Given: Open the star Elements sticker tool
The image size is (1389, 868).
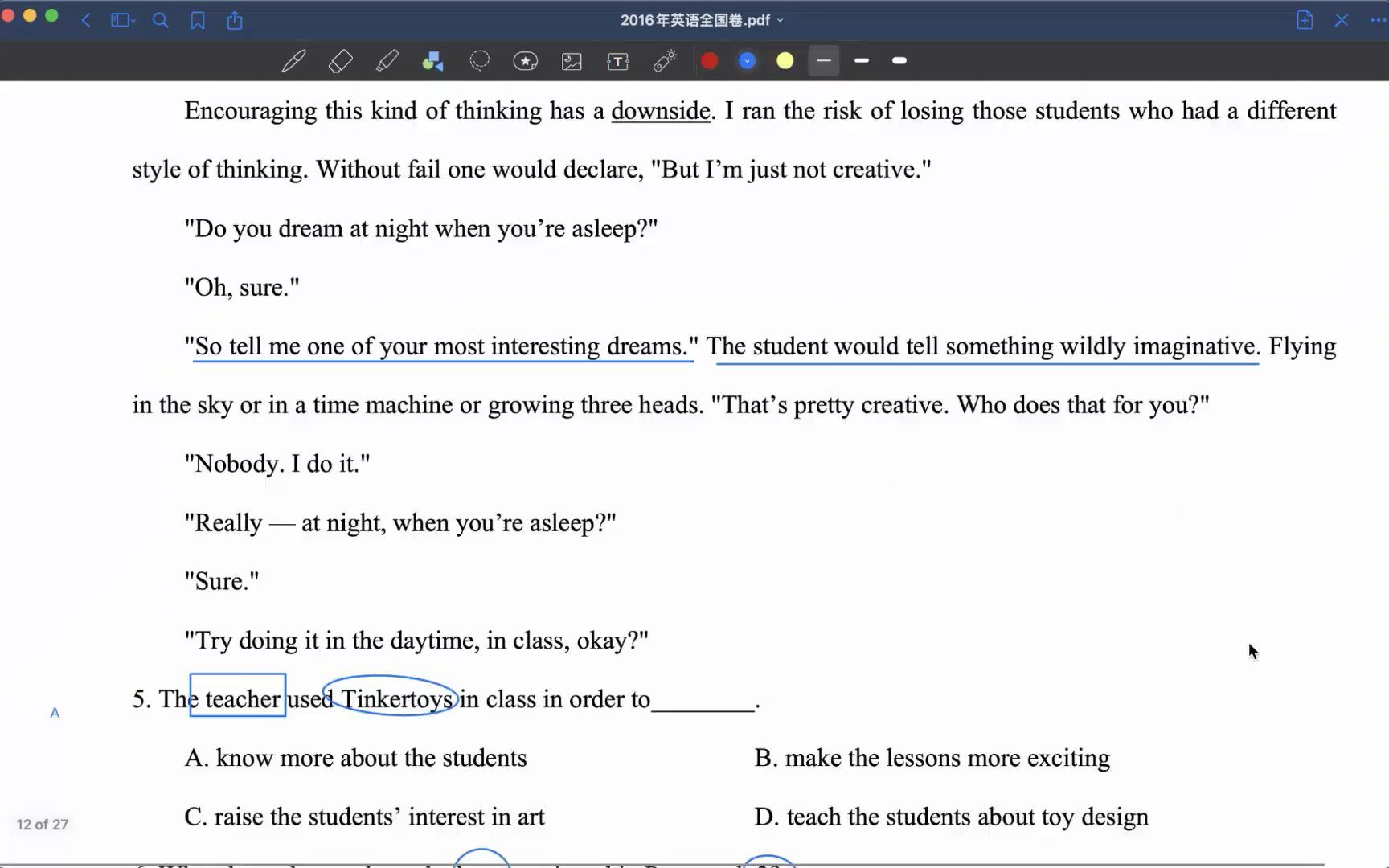Looking at the screenshot, I should [526, 61].
